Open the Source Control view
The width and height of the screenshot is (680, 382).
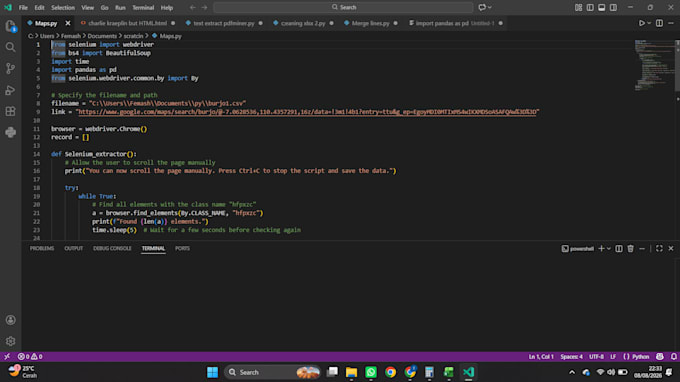(10, 69)
